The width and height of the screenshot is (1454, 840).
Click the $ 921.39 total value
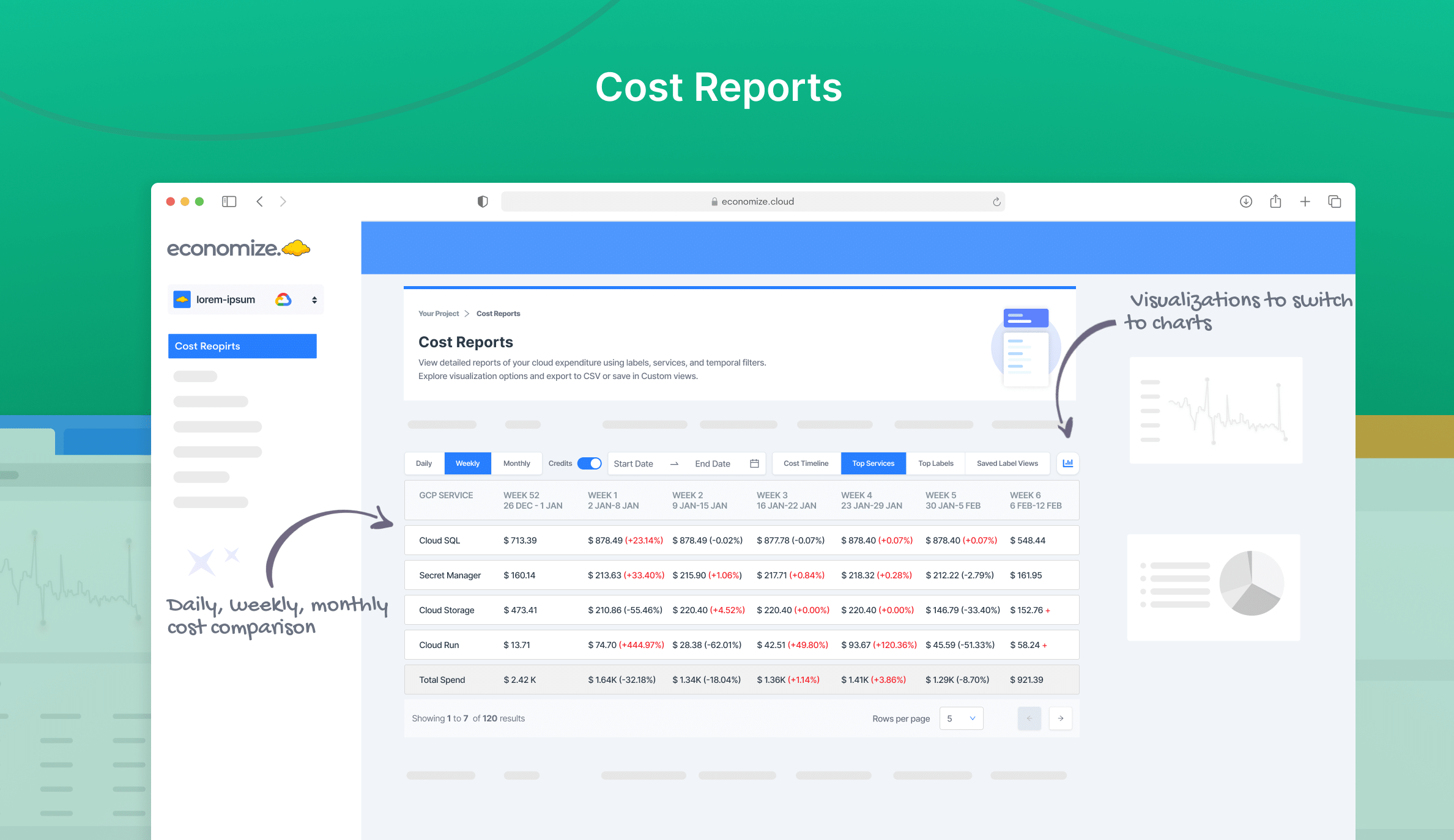1026,680
